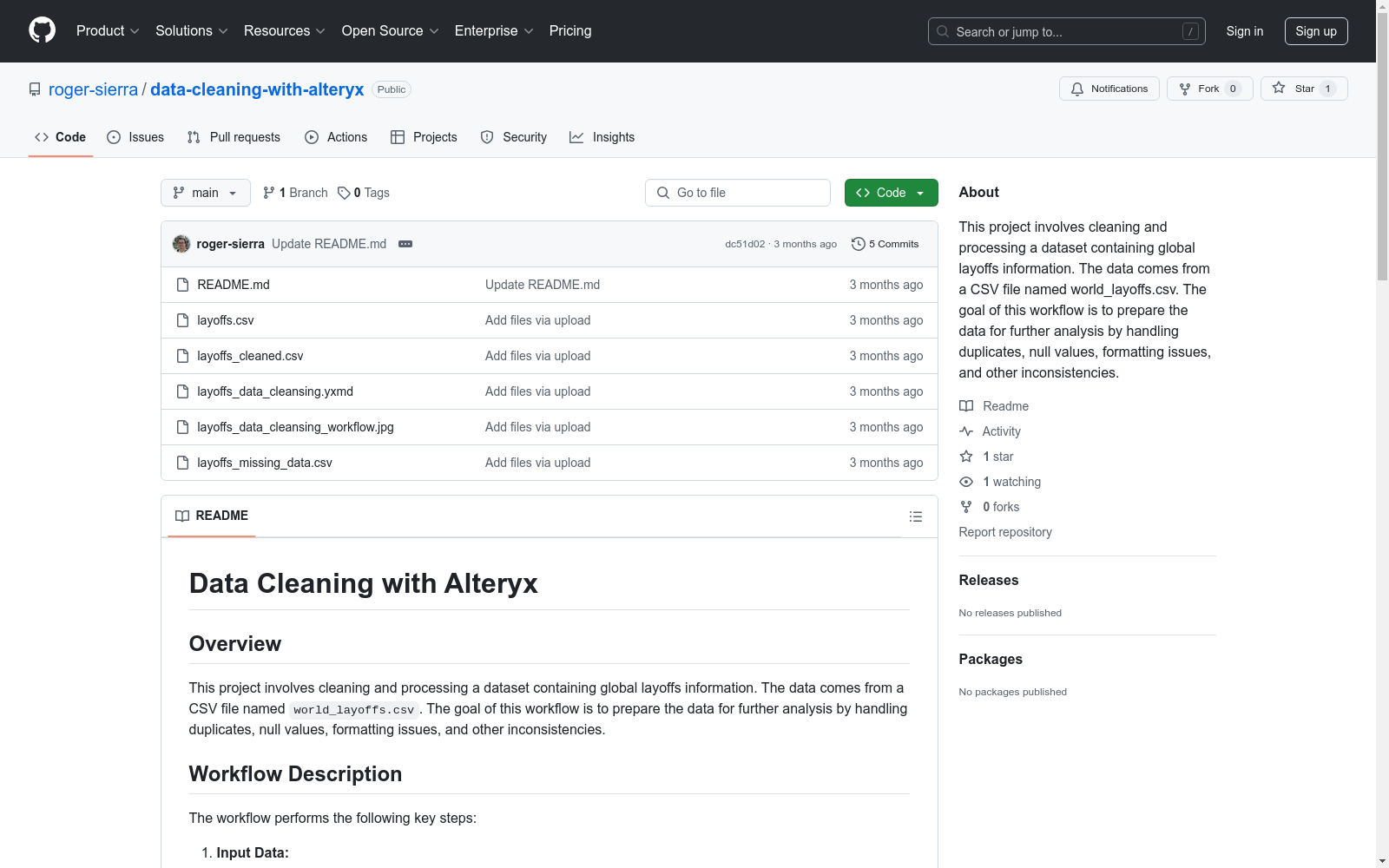Open the Product dropdown menu
The height and width of the screenshot is (868, 1389).
coord(108,30)
